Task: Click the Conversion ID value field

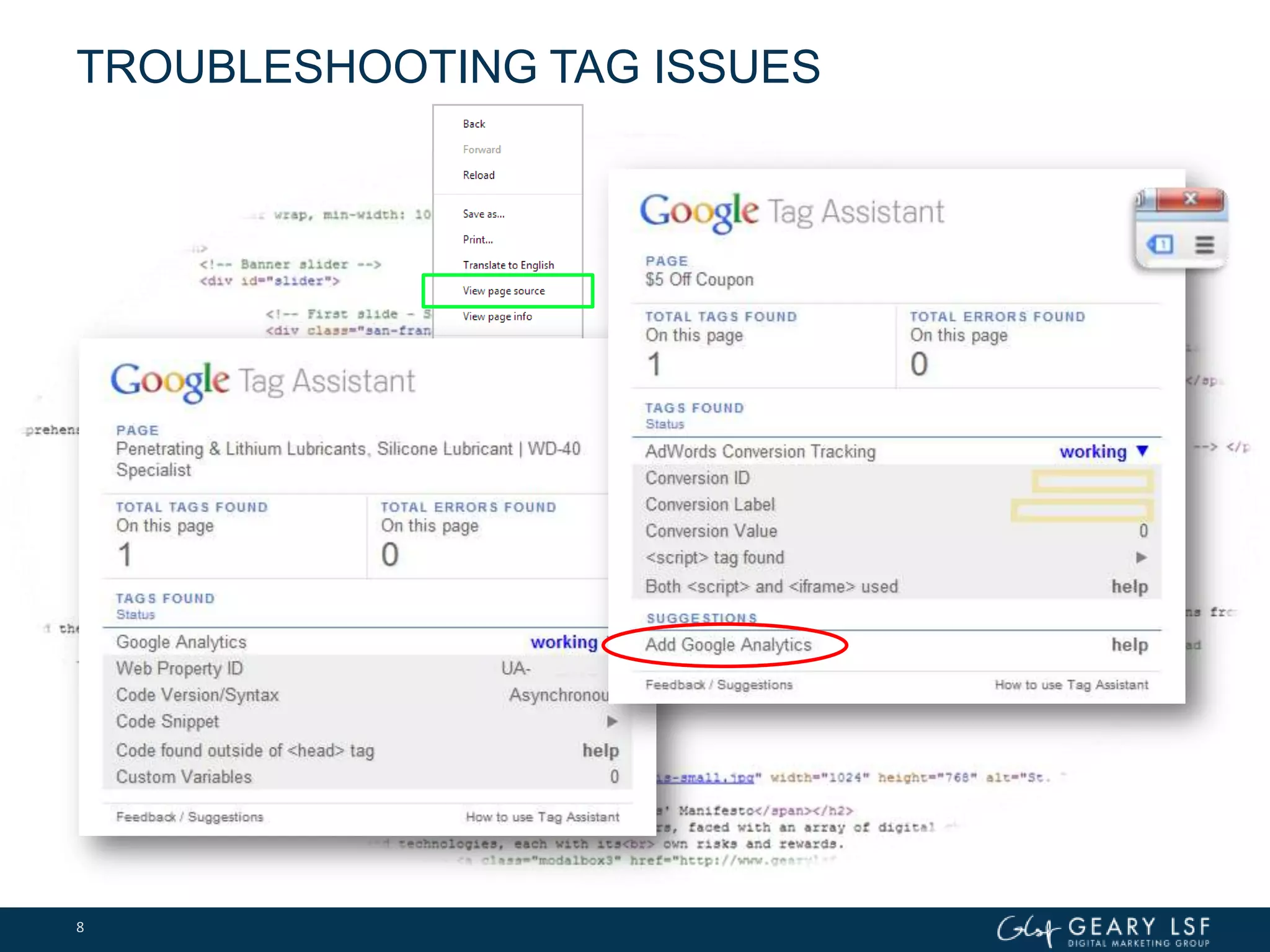Action: pos(1093,480)
